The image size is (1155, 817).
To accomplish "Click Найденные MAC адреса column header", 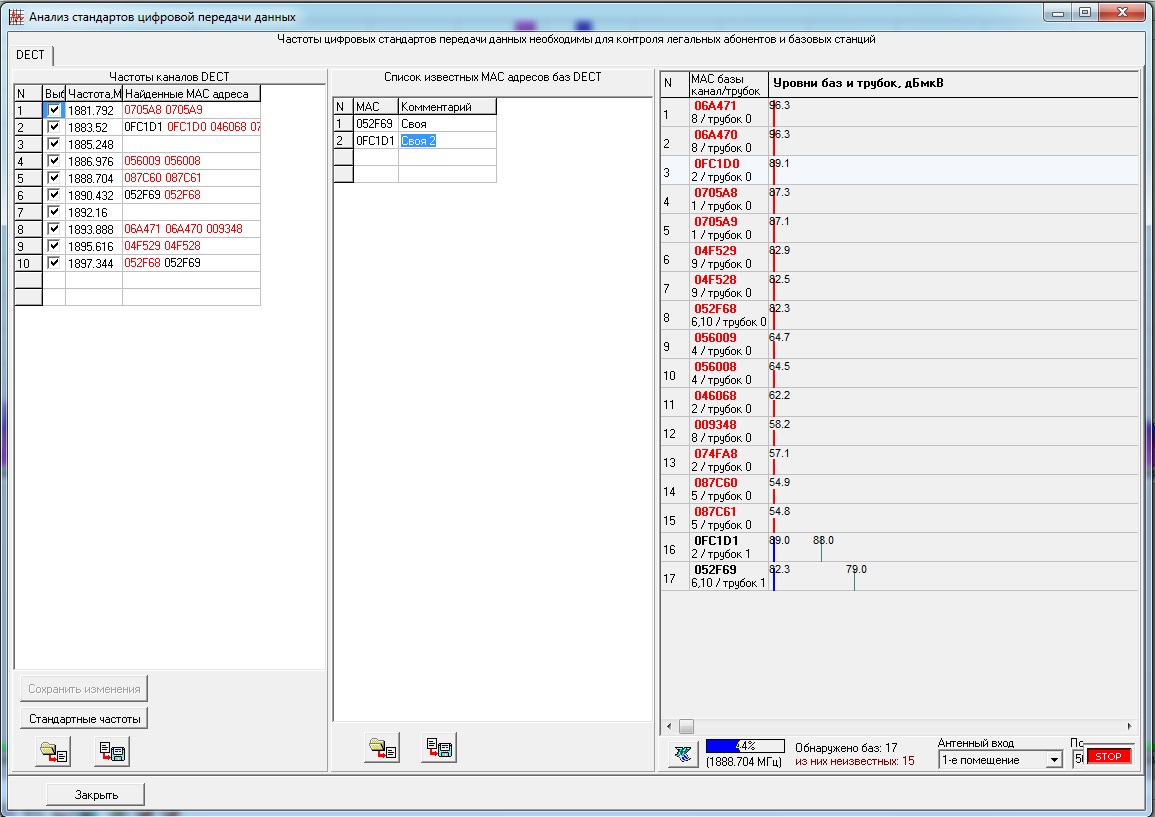I will (x=191, y=94).
